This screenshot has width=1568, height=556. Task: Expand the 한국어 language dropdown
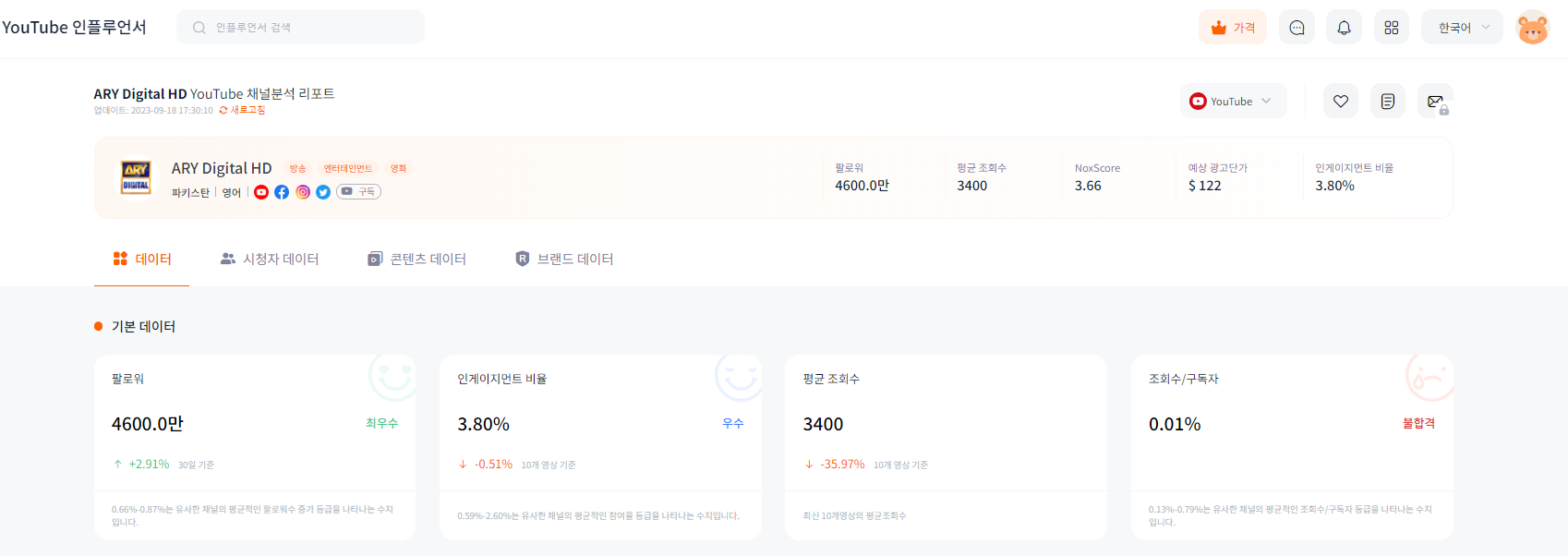[x=1462, y=28]
